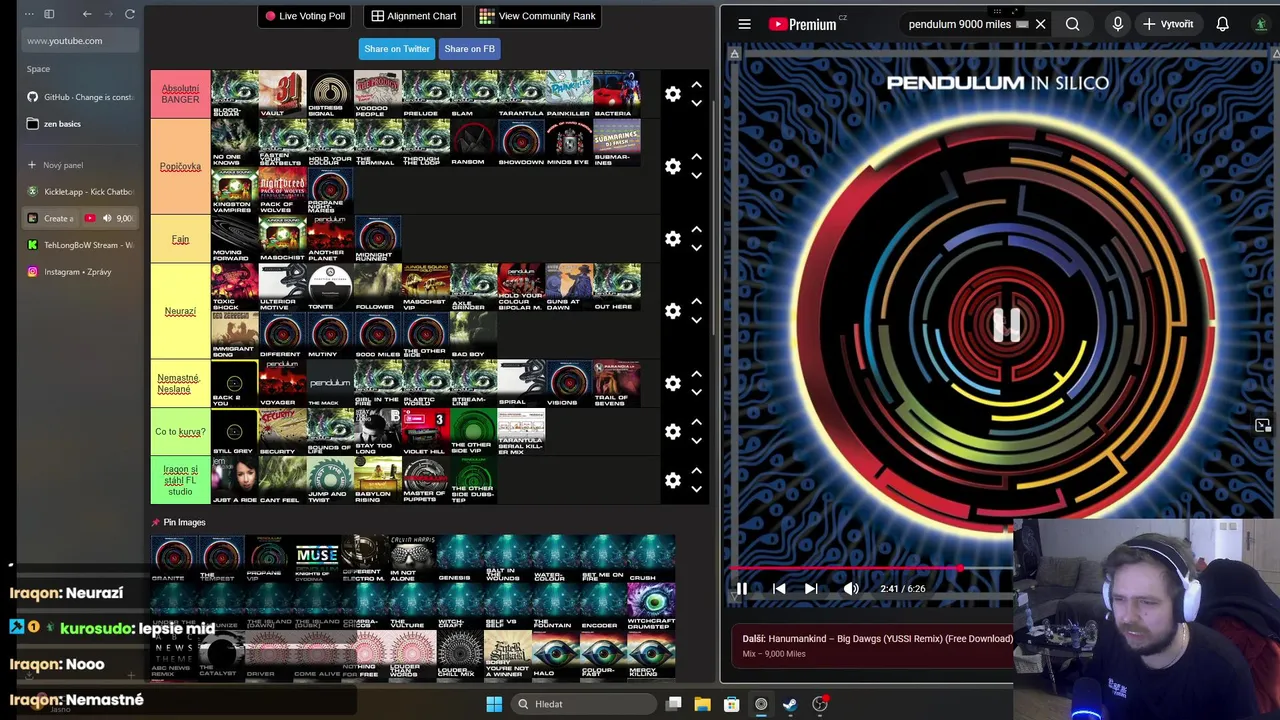
Task: Open Steam from the taskbar
Action: click(790, 704)
